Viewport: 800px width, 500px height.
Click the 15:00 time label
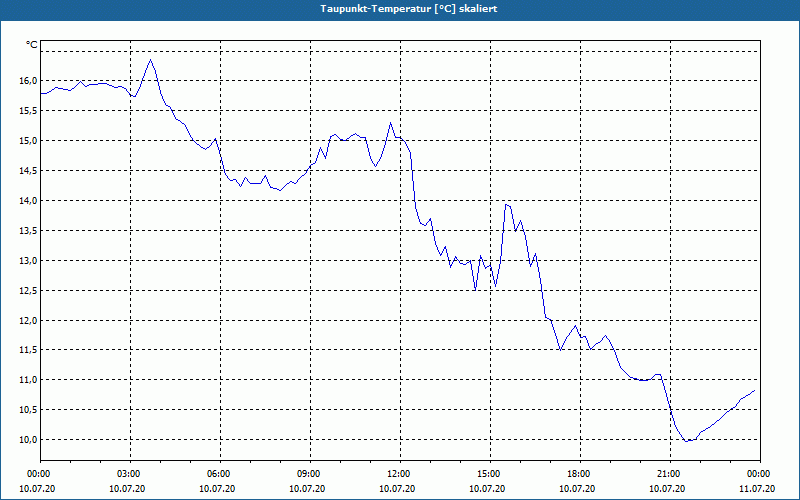pyautogui.click(x=490, y=474)
